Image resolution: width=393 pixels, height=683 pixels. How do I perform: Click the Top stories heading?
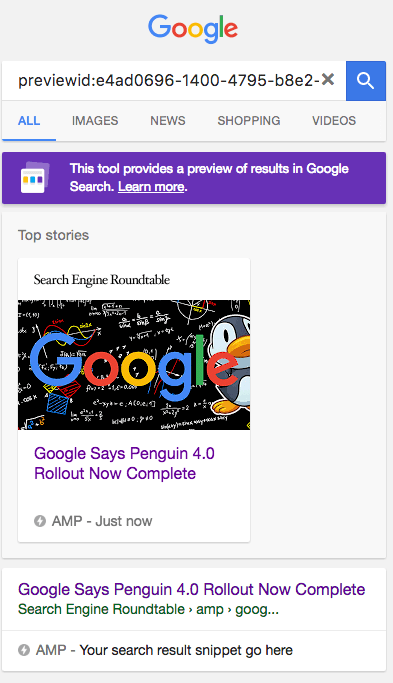pyautogui.click(x=53, y=235)
